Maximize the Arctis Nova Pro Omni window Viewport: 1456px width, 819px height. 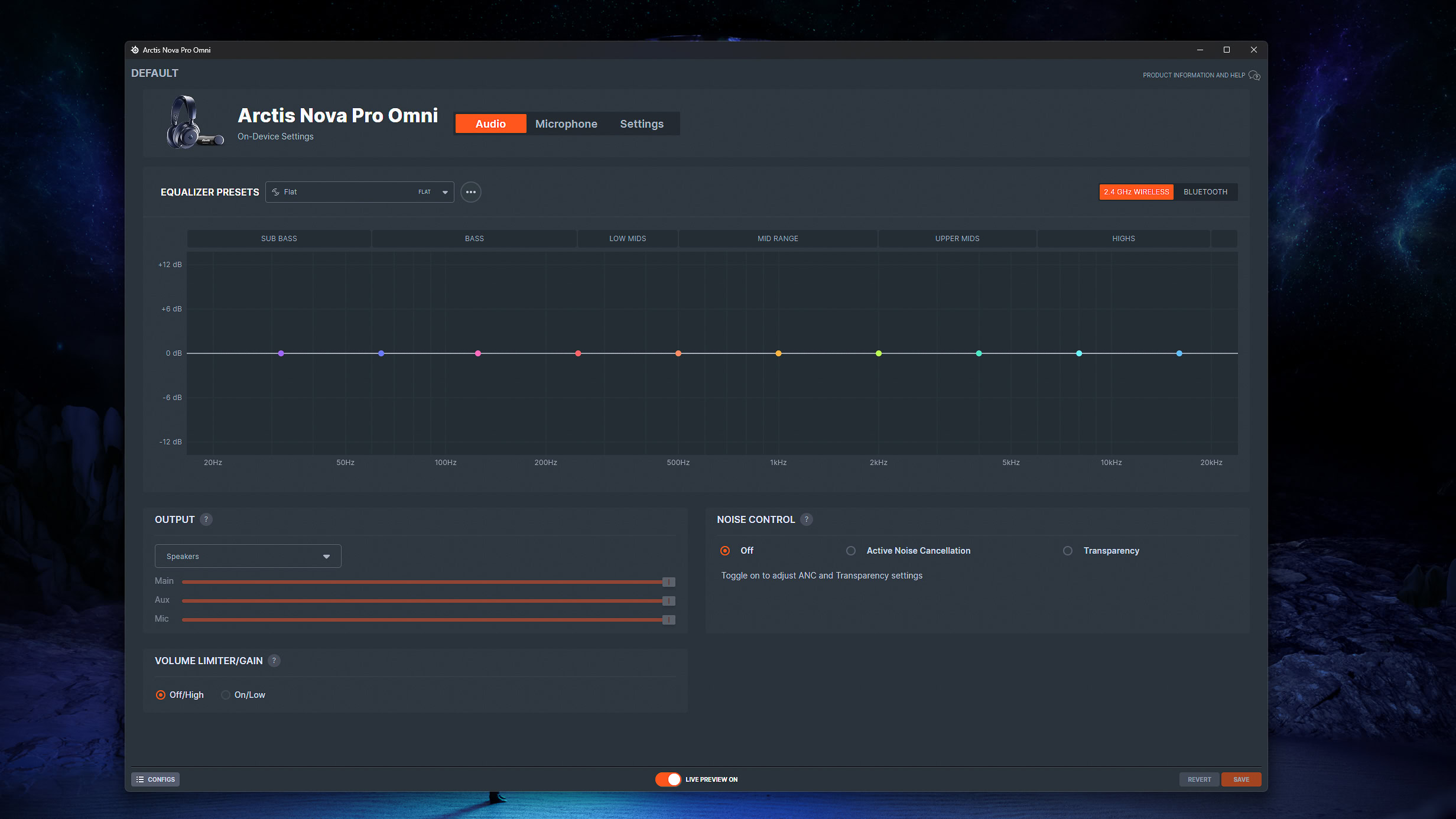[1227, 50]
